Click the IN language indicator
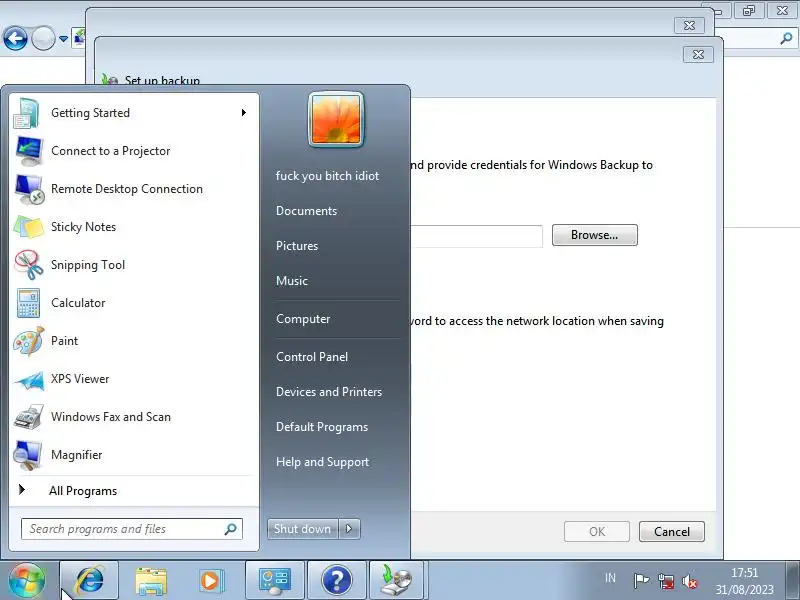Screen dimensions: 800x600 pos(610,578)
